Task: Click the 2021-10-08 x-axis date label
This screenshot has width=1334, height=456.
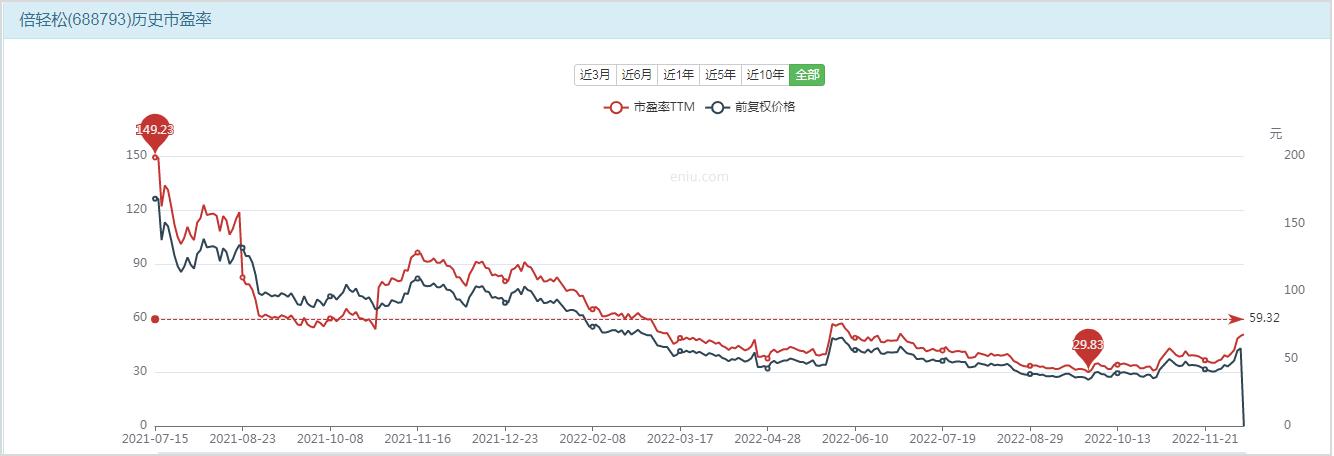Action: click(x=330, y=438)
